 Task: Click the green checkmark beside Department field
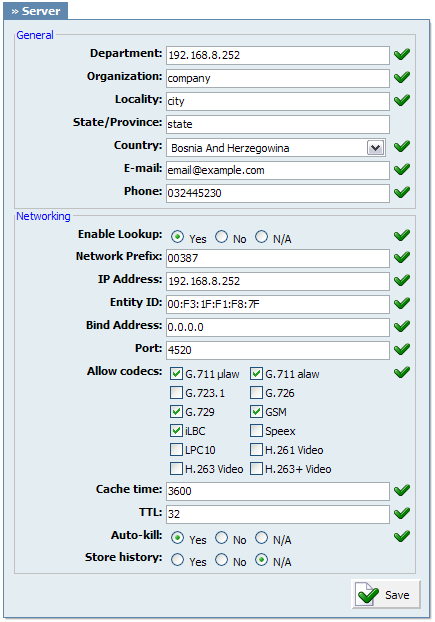[x=402, y=54]
